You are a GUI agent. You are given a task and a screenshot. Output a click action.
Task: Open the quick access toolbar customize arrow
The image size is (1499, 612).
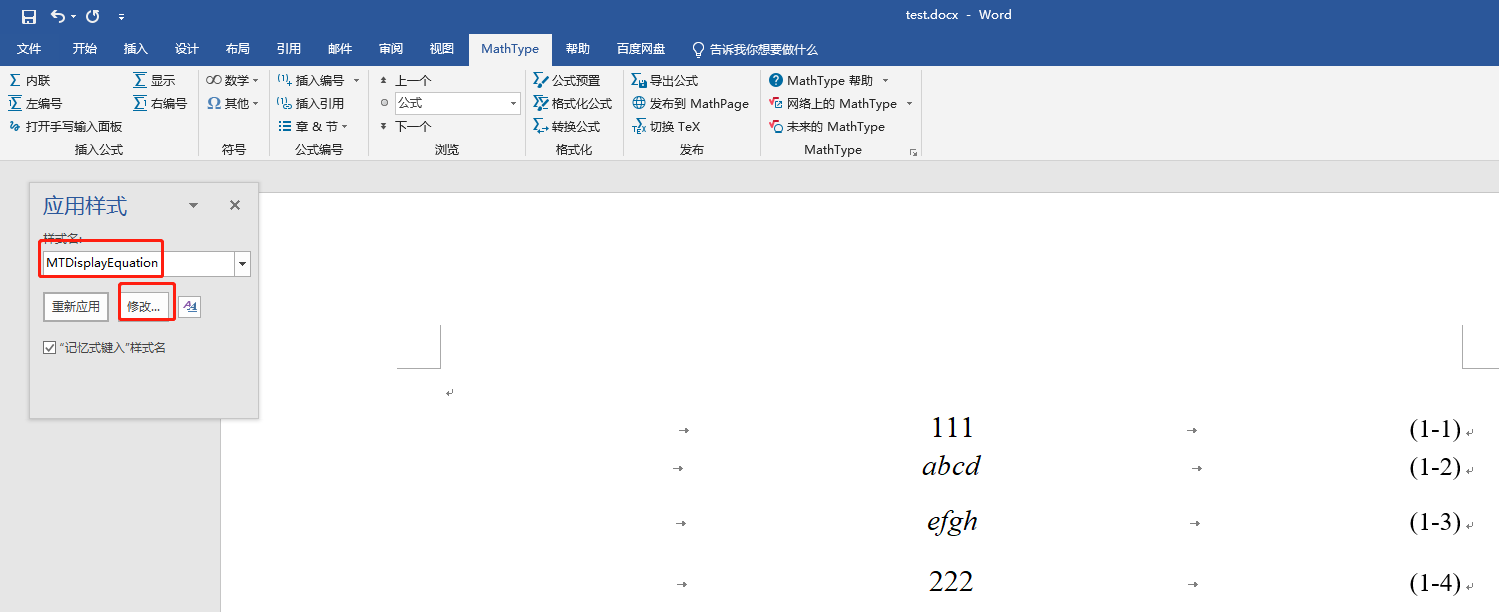pyautogui.click(x=121, y=17)
